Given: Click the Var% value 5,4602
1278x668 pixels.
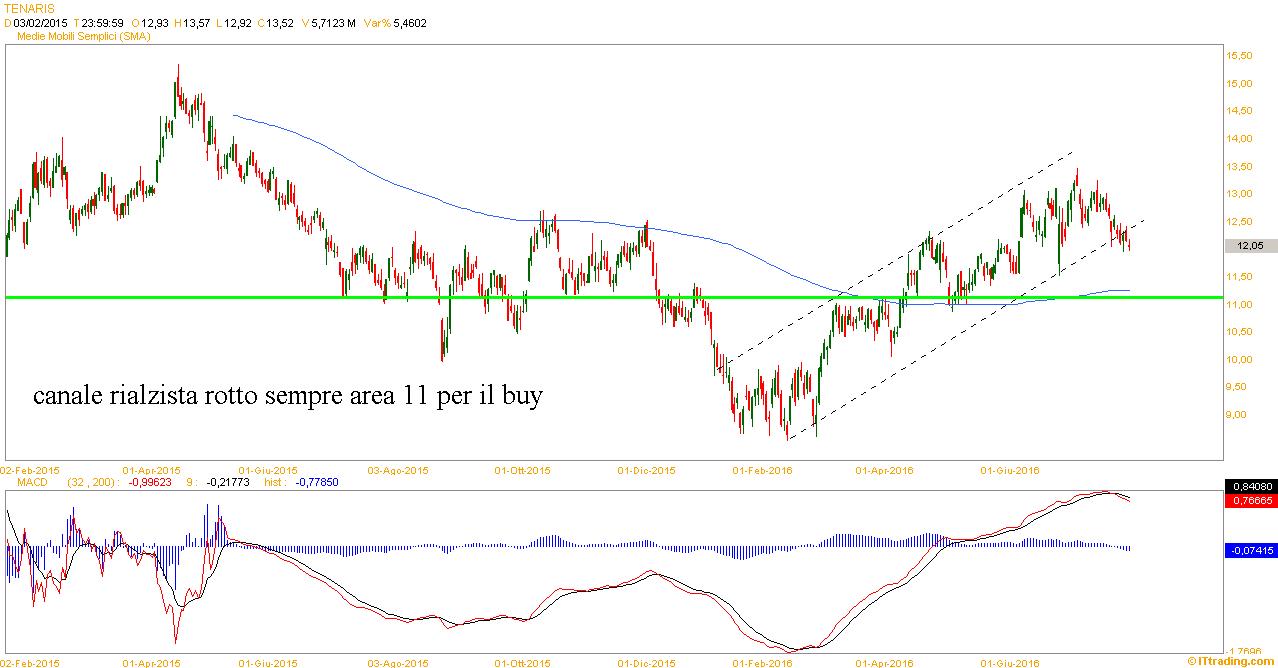Looking at the screenshot, I should point(409,22).
